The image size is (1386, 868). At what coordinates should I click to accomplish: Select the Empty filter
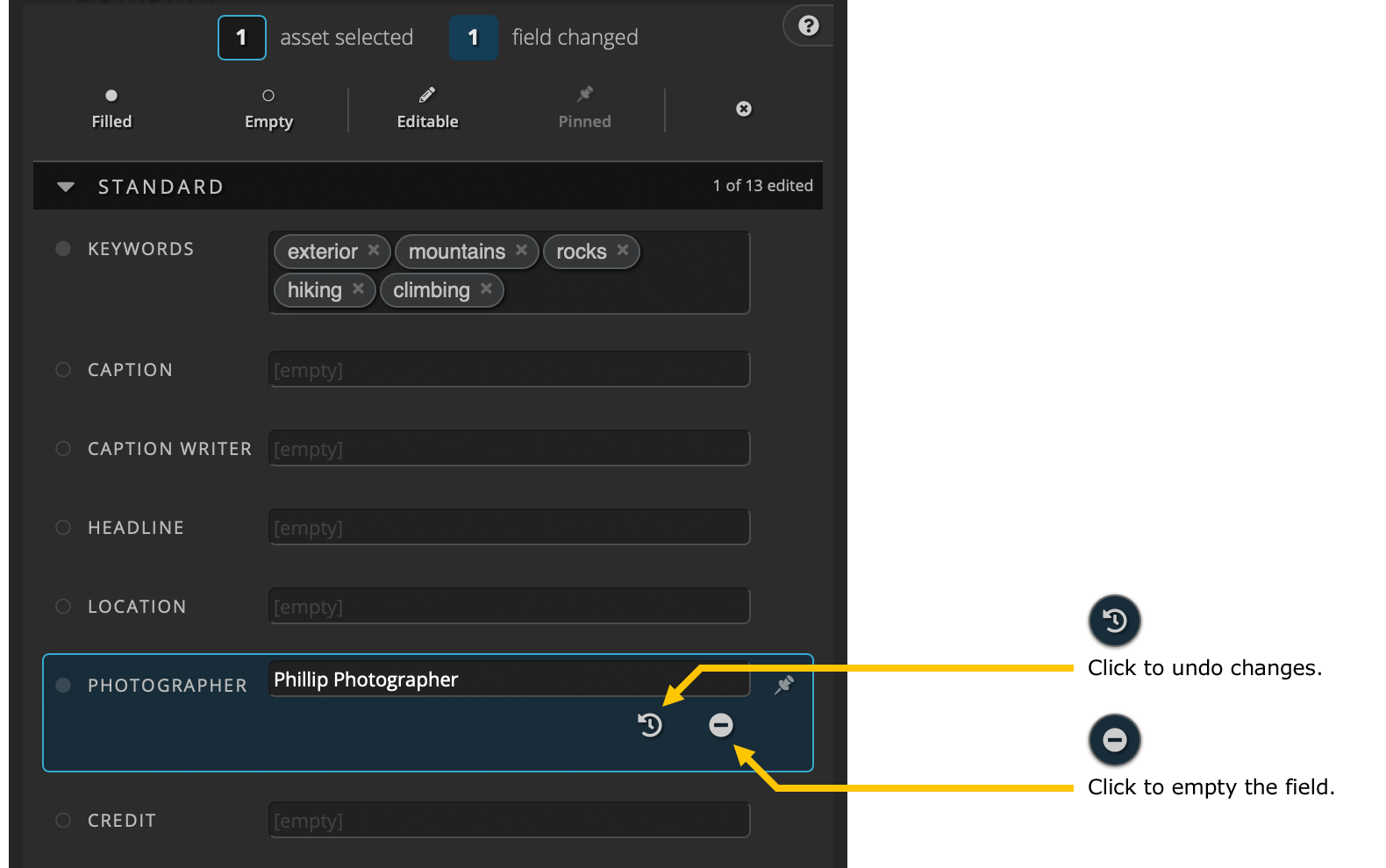coord(268,109)
